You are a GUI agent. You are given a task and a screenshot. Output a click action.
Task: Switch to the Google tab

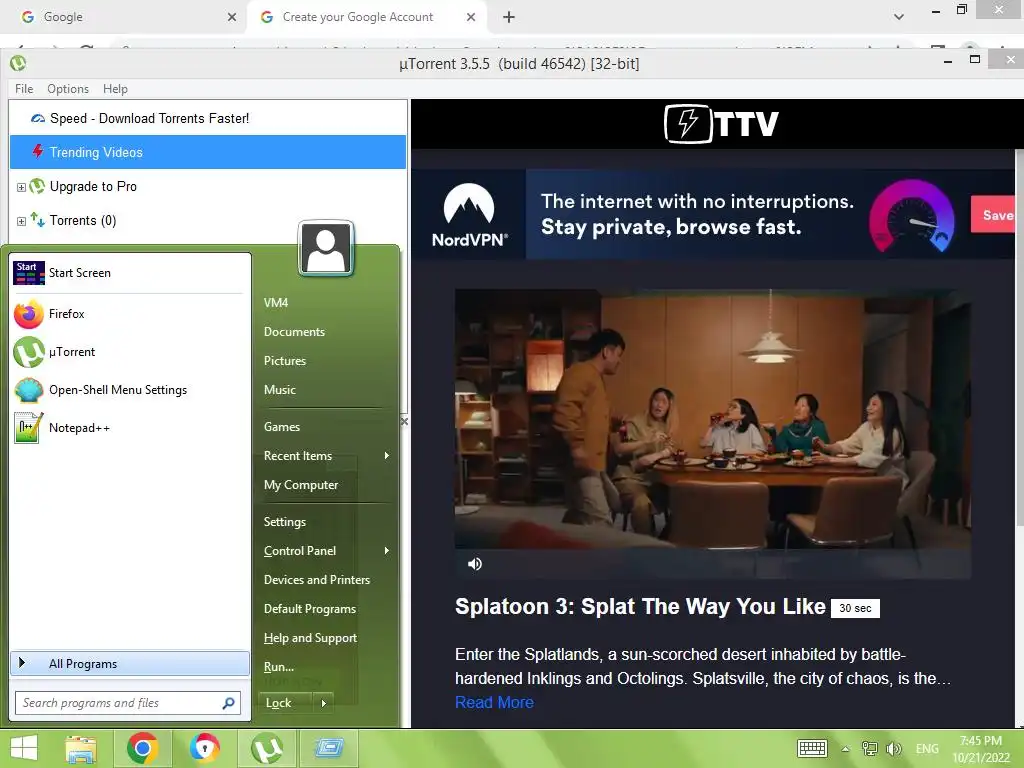coord(124,17)
